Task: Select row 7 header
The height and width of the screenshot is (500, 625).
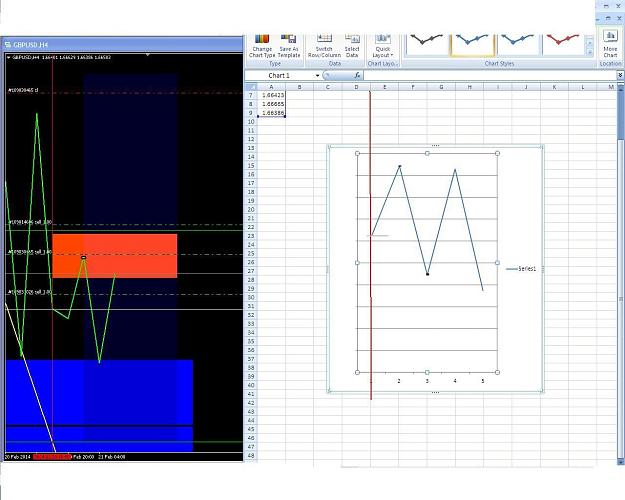Action: tap(251, 95)
